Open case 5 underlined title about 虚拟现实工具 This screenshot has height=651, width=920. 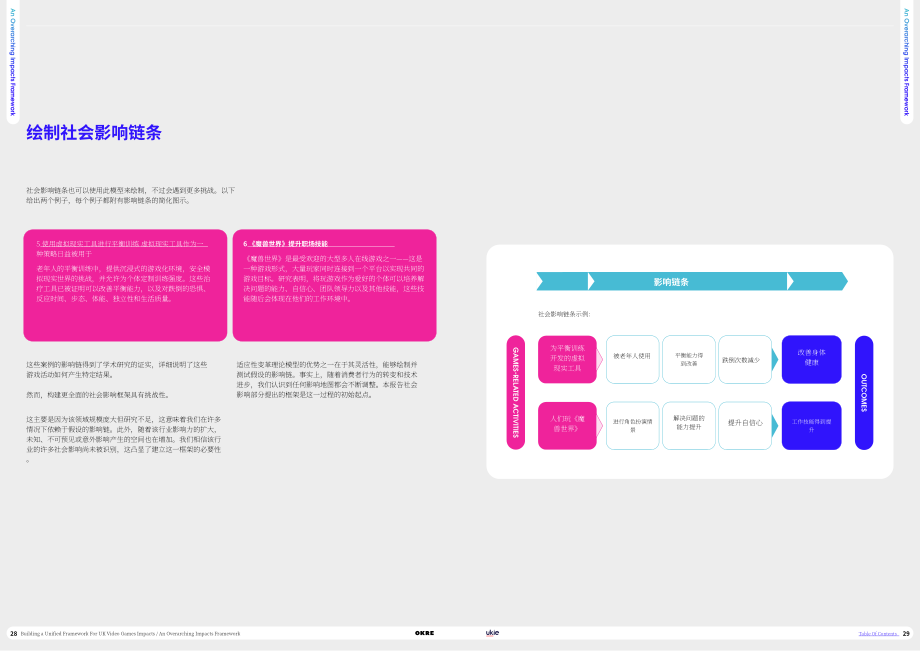121,249
